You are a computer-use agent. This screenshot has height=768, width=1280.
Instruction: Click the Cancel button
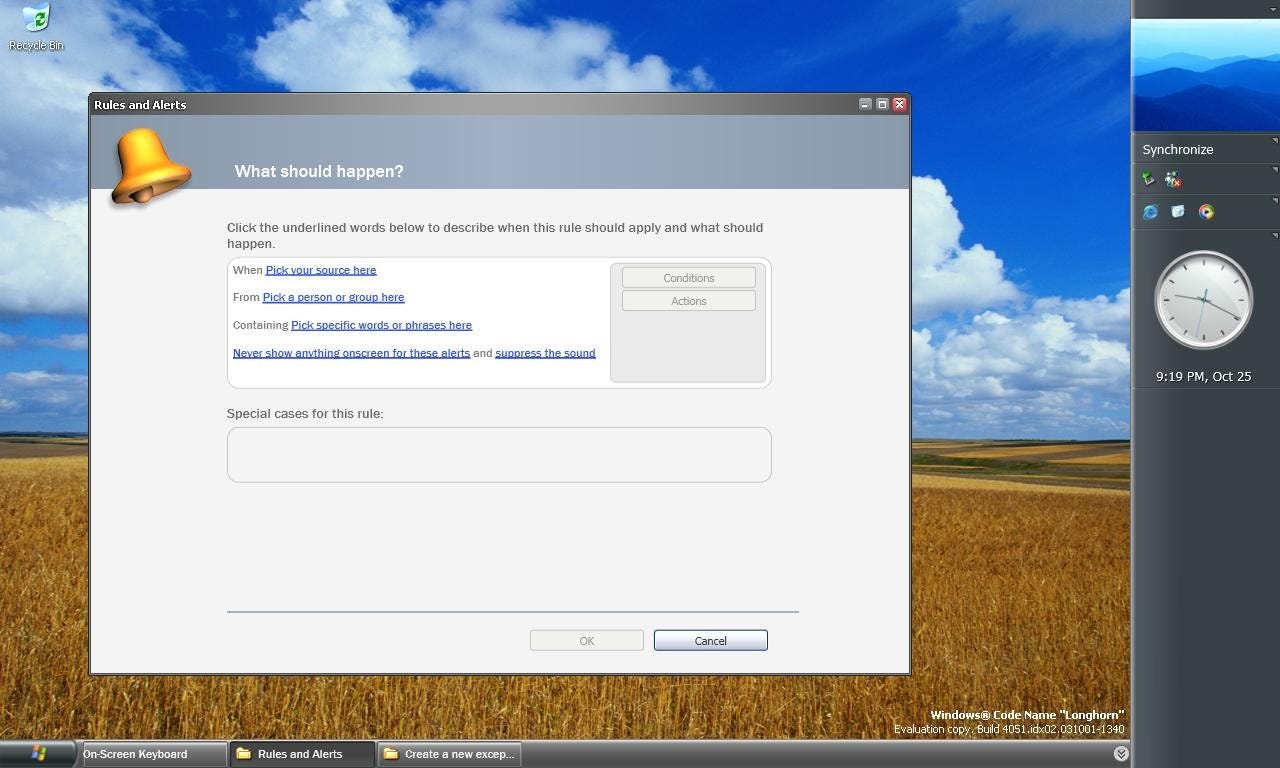click(x=711, y=641)
